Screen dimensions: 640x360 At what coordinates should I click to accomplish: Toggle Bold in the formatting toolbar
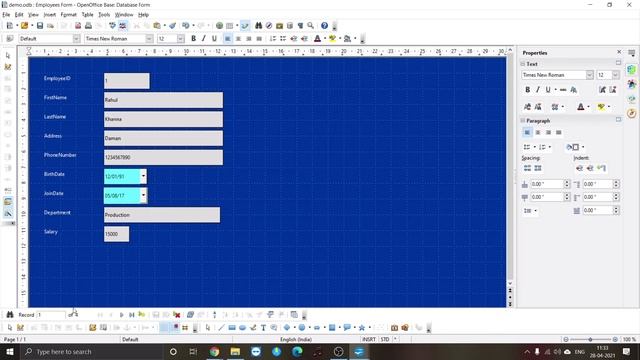coord(193,39)
